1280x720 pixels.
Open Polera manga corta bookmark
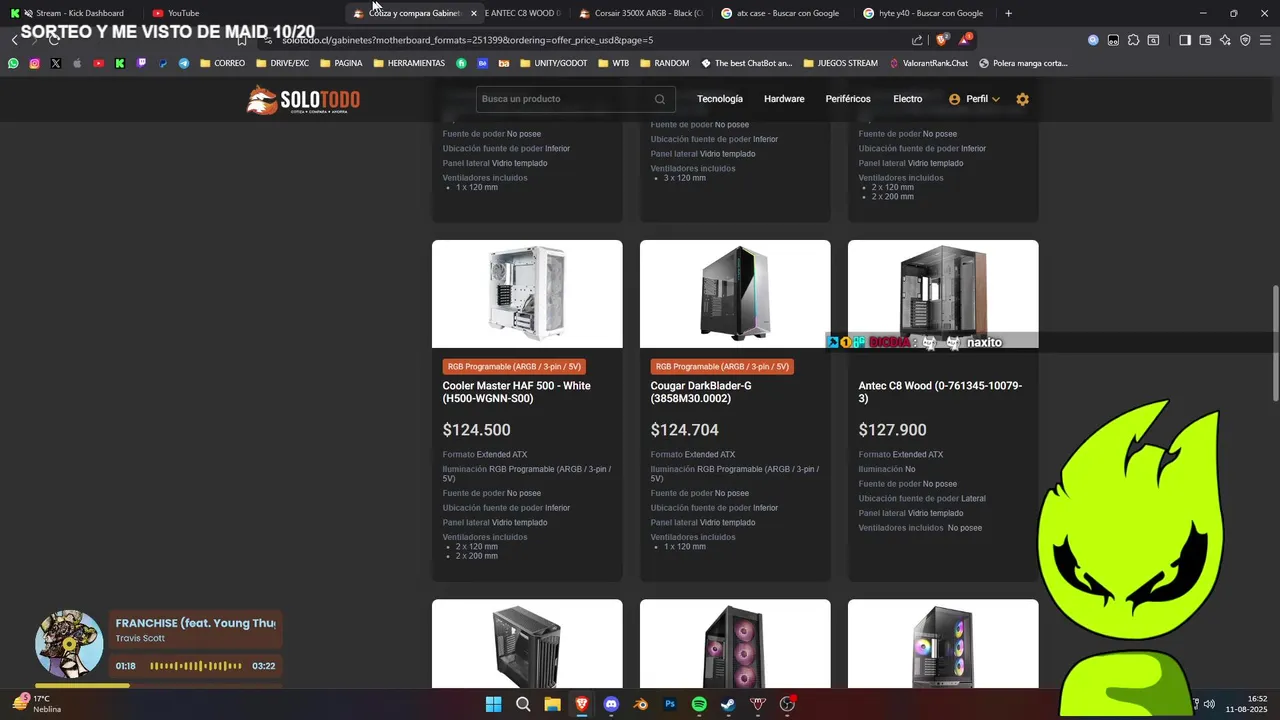coord(1023,63)
